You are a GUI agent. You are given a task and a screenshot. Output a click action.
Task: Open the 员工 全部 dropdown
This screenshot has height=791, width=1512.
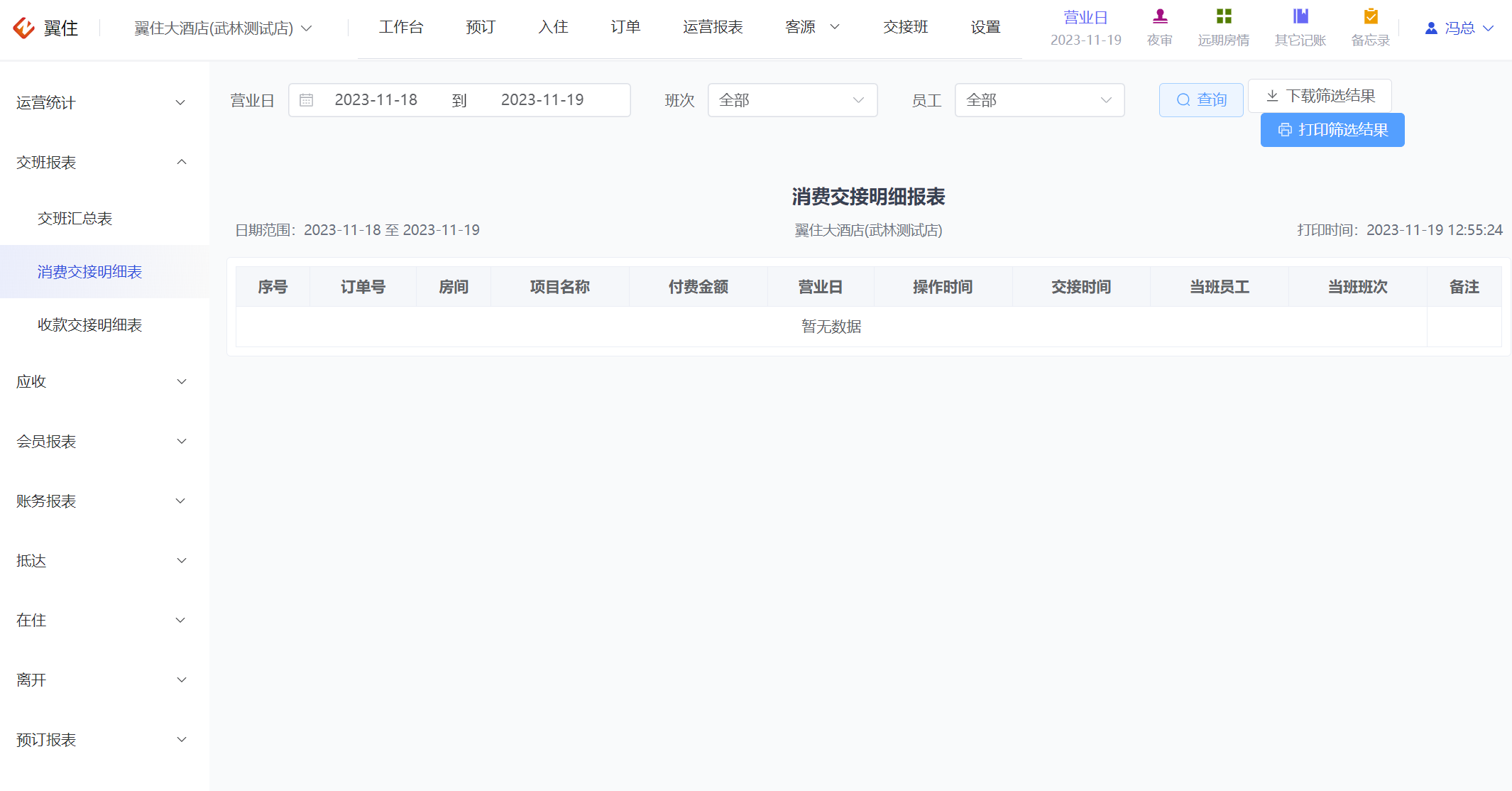pos(1039,100)
